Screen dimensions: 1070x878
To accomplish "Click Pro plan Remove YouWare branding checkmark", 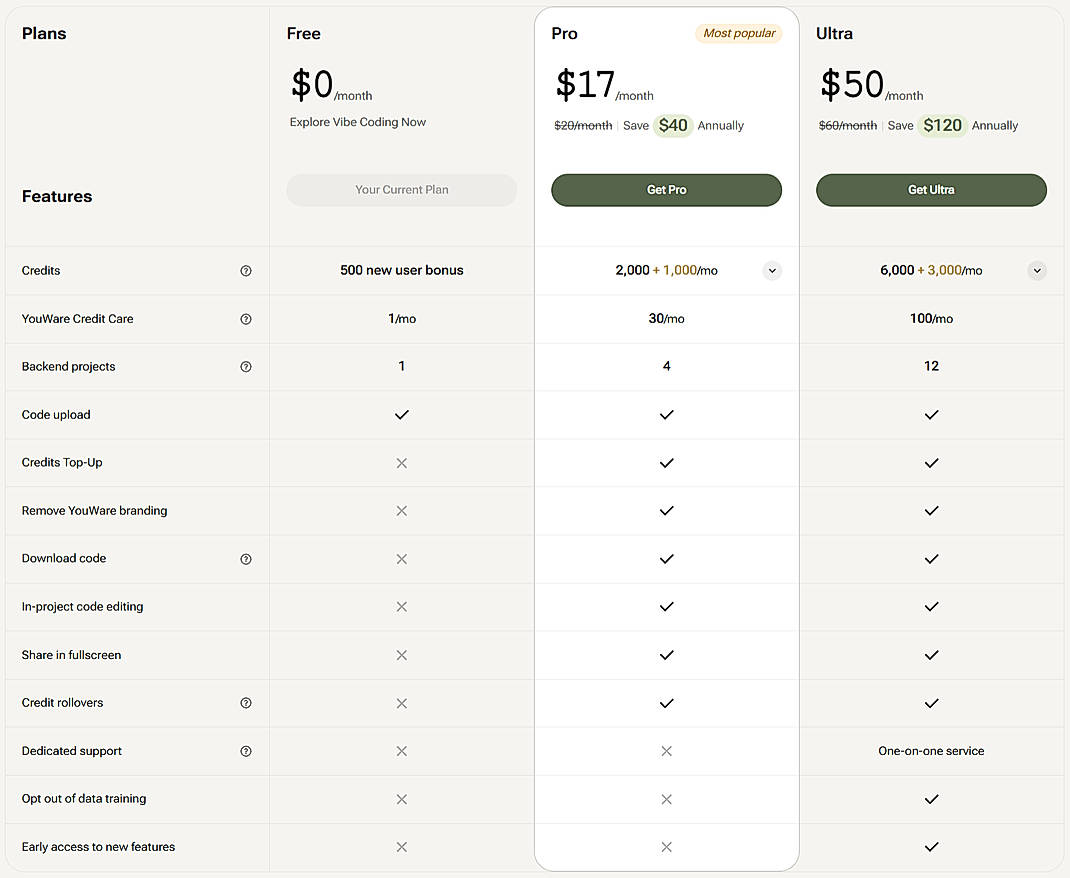I will 667,511.
